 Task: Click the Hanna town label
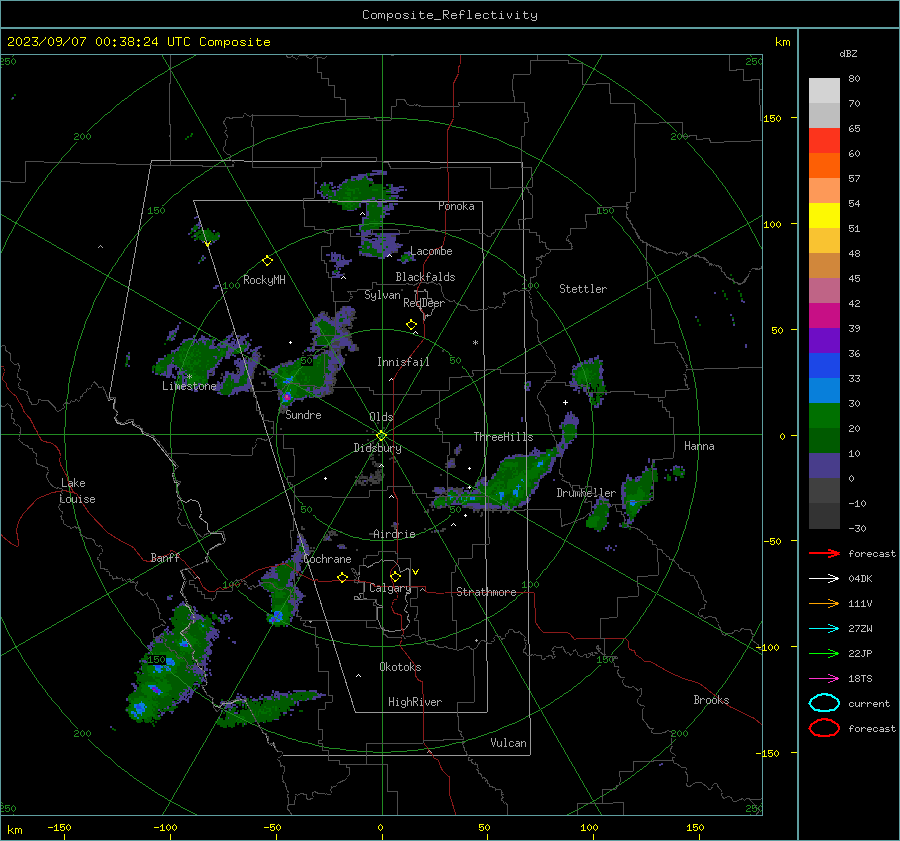click(x=699, y=446)
